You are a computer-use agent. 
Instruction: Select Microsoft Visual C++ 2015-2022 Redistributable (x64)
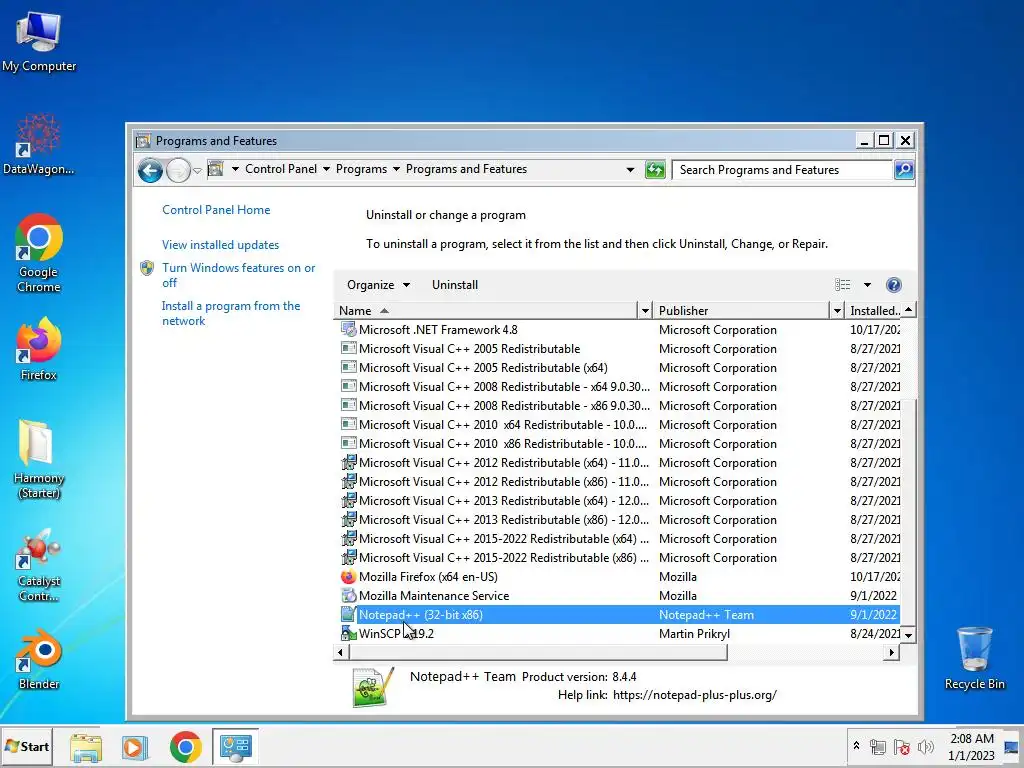[x=618, y=539]
